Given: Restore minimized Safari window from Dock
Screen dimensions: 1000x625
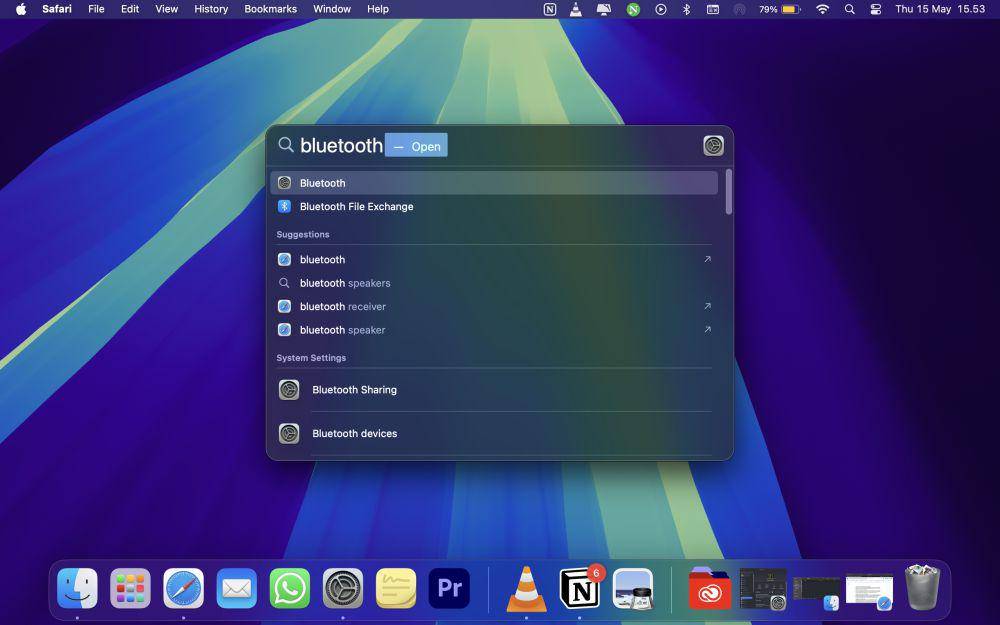Looking at the screenshot, I should (x=869, y=591).
